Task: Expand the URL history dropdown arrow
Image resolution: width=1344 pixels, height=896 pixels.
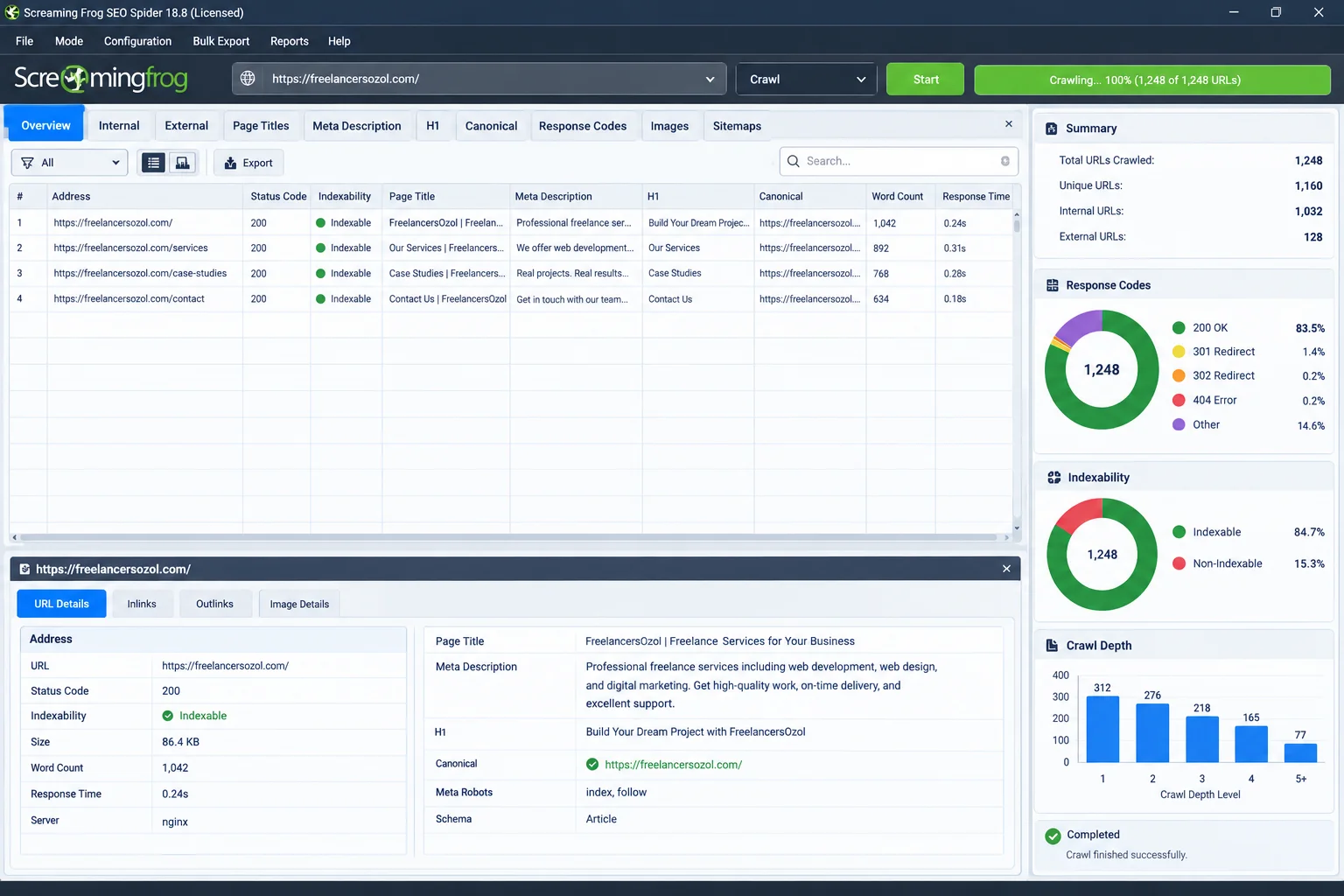Action: point(710,80)
